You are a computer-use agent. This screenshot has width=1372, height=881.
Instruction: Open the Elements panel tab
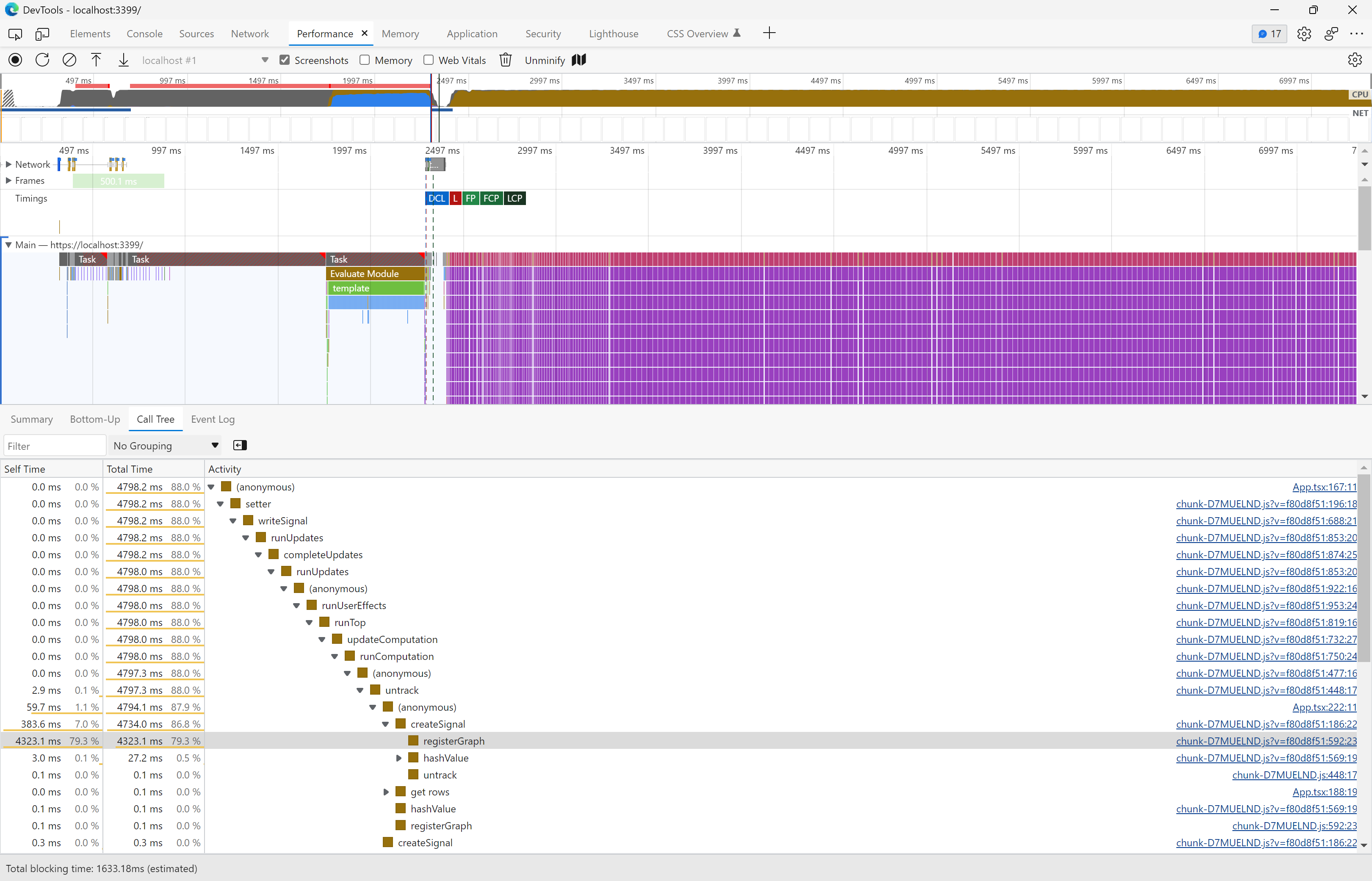(90, 34)
